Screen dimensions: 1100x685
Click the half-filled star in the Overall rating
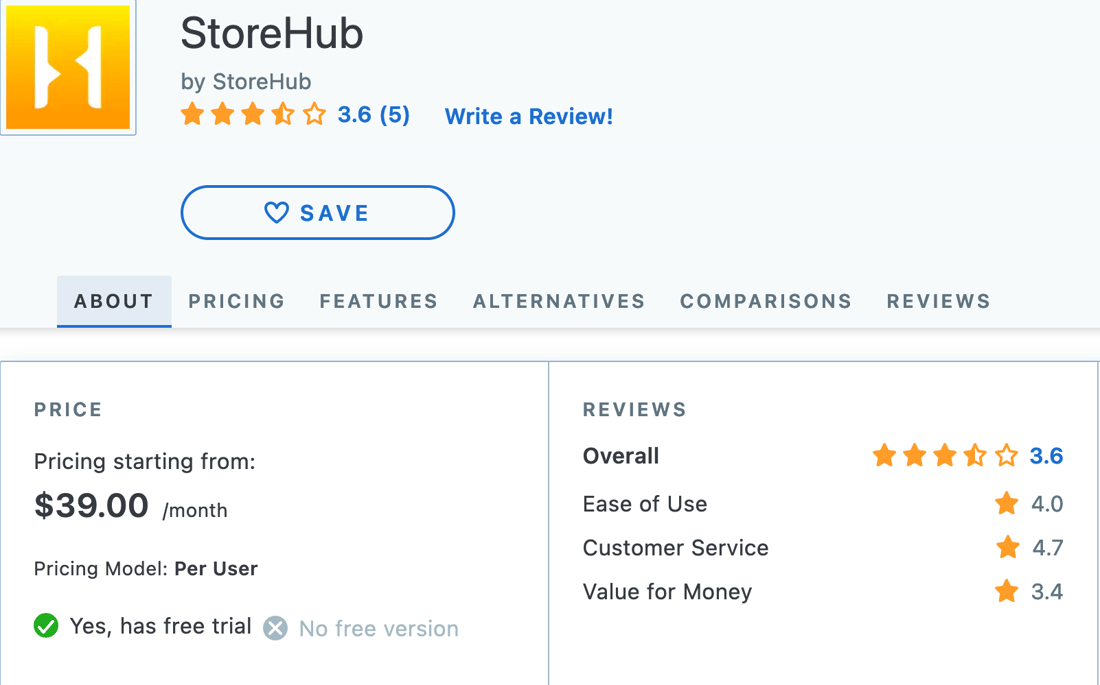pos(975,456)
